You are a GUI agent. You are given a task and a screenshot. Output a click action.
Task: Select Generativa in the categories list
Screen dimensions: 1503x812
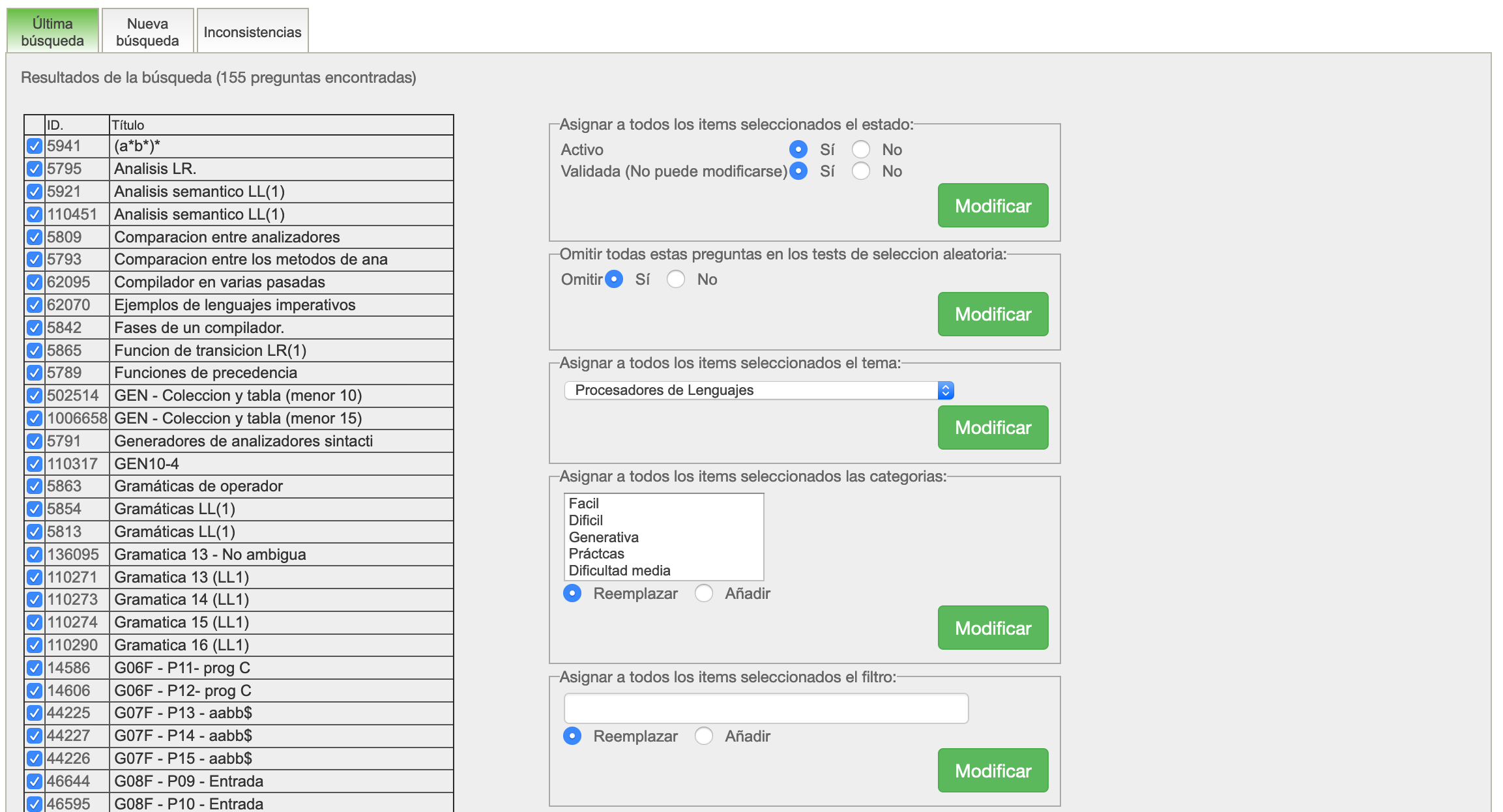pyautogui.click(x=604, y=538)
